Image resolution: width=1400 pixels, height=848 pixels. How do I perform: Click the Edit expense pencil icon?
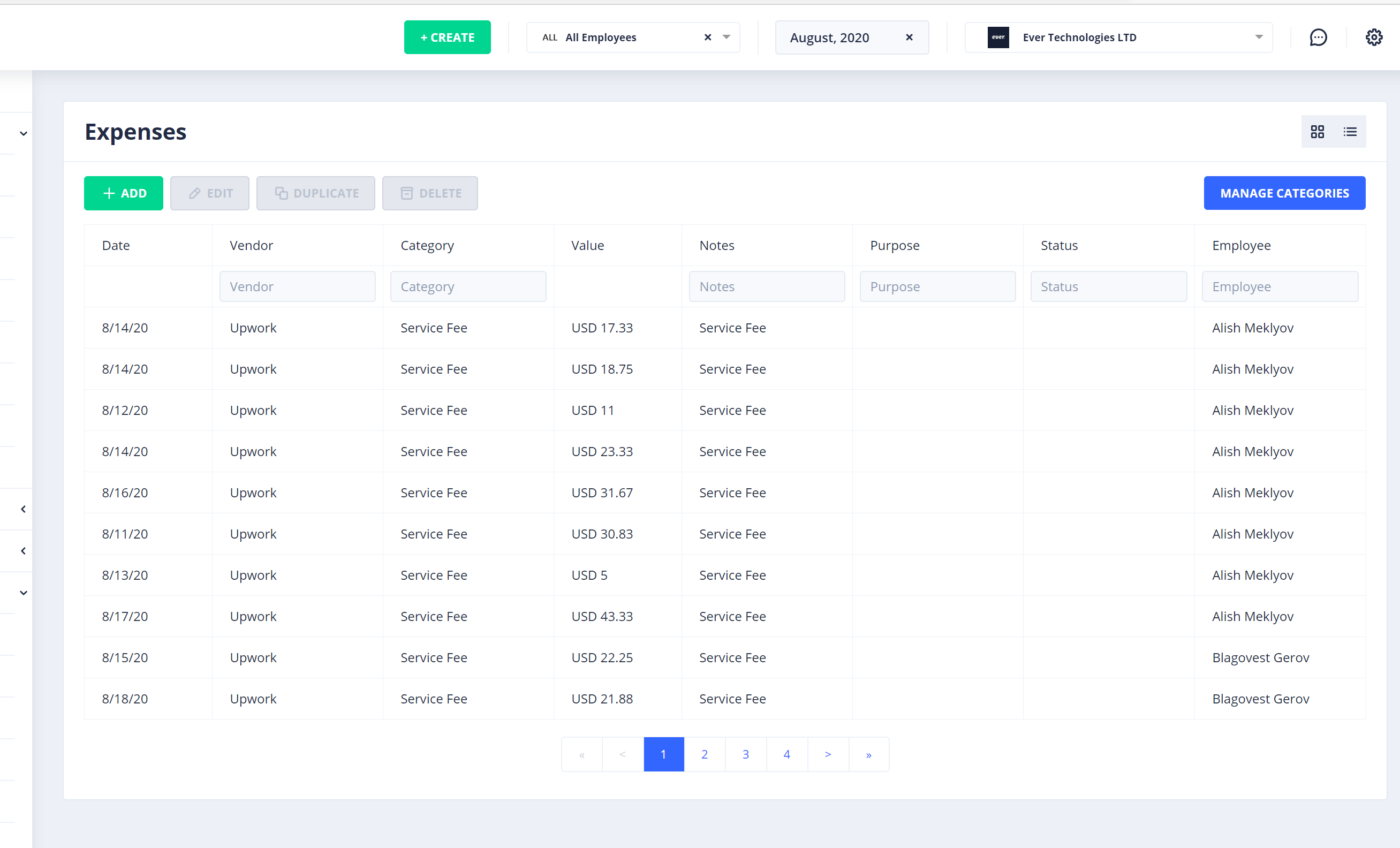pyautogui.click(x=194, y=193)
